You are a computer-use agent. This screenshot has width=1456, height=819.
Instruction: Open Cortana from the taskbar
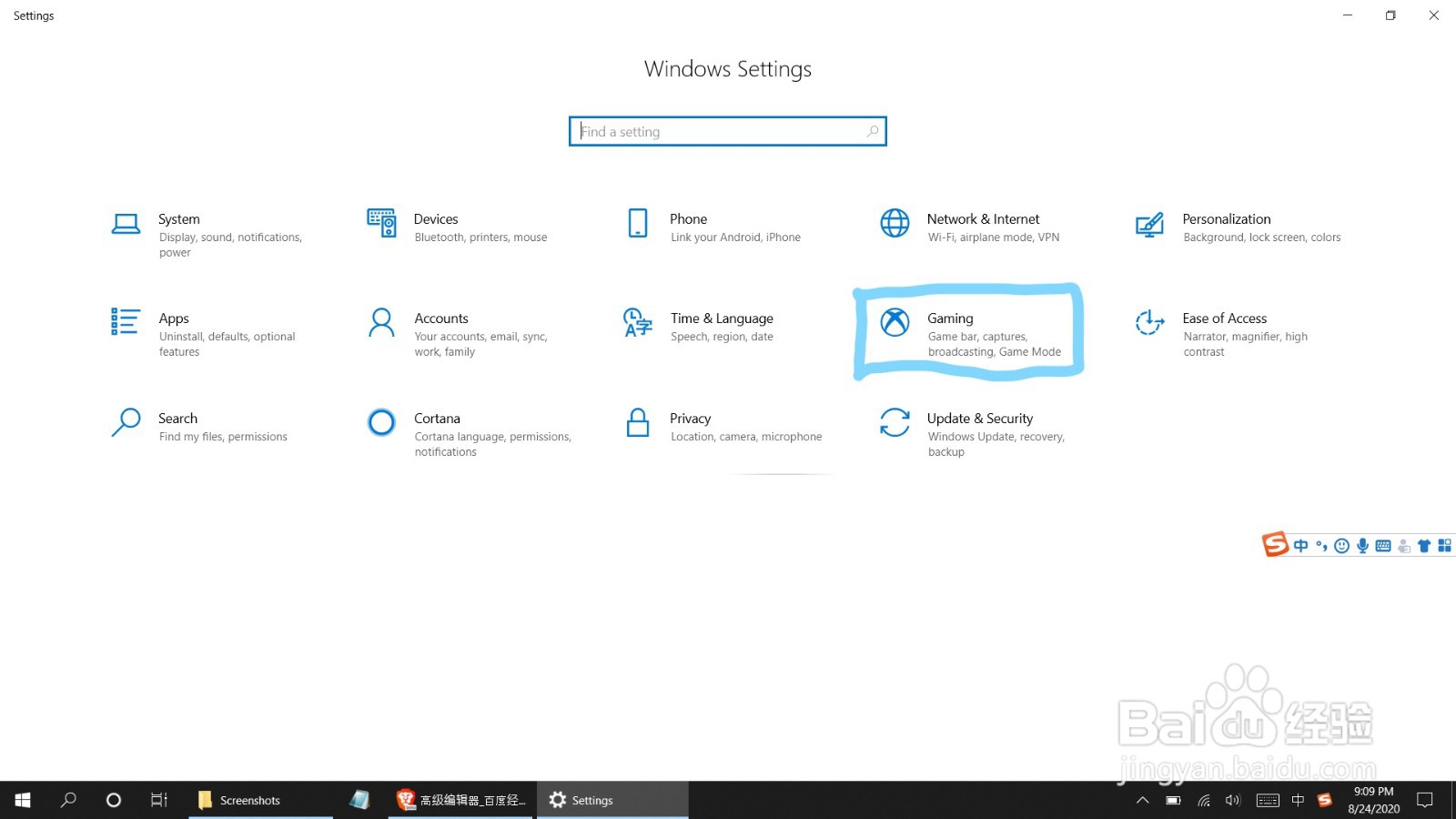coord(114,800)
